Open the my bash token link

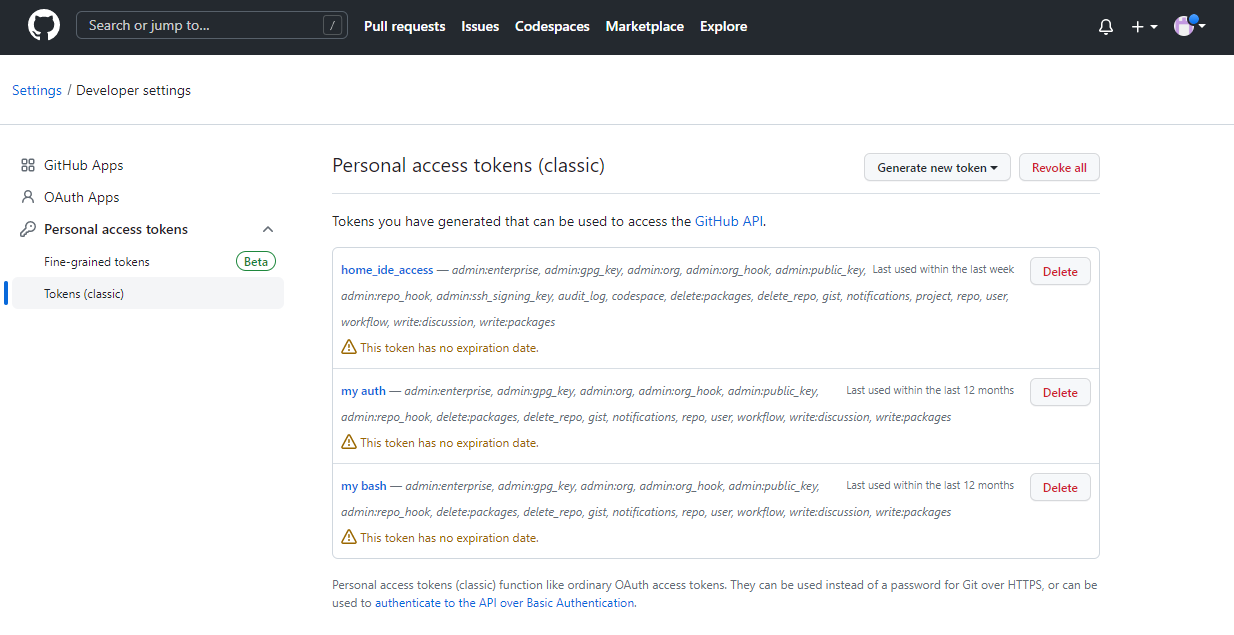pyautogui.click(x=364, y=486)
